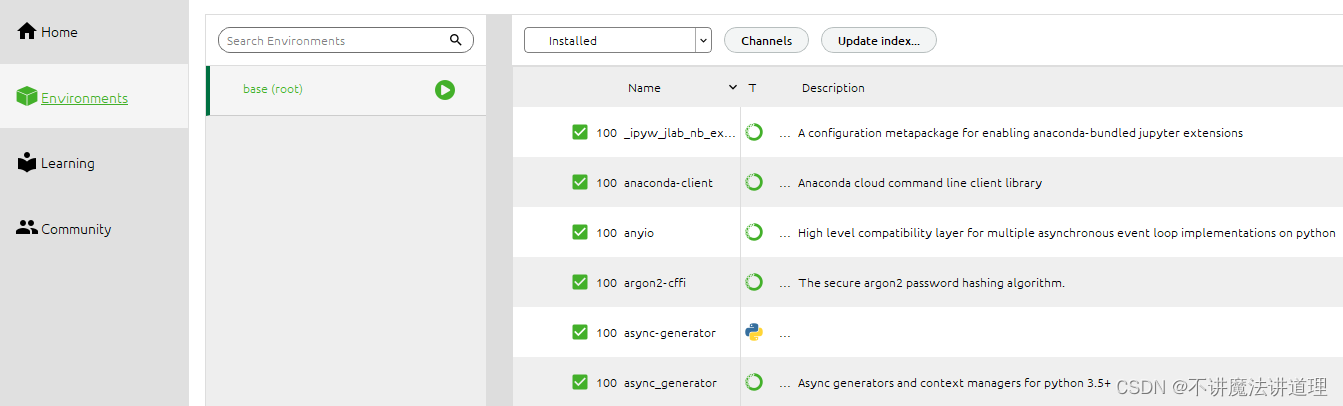
Task: Click the type icon for _ipyw_jlab_nb_ex package
Action: [755, 132]
